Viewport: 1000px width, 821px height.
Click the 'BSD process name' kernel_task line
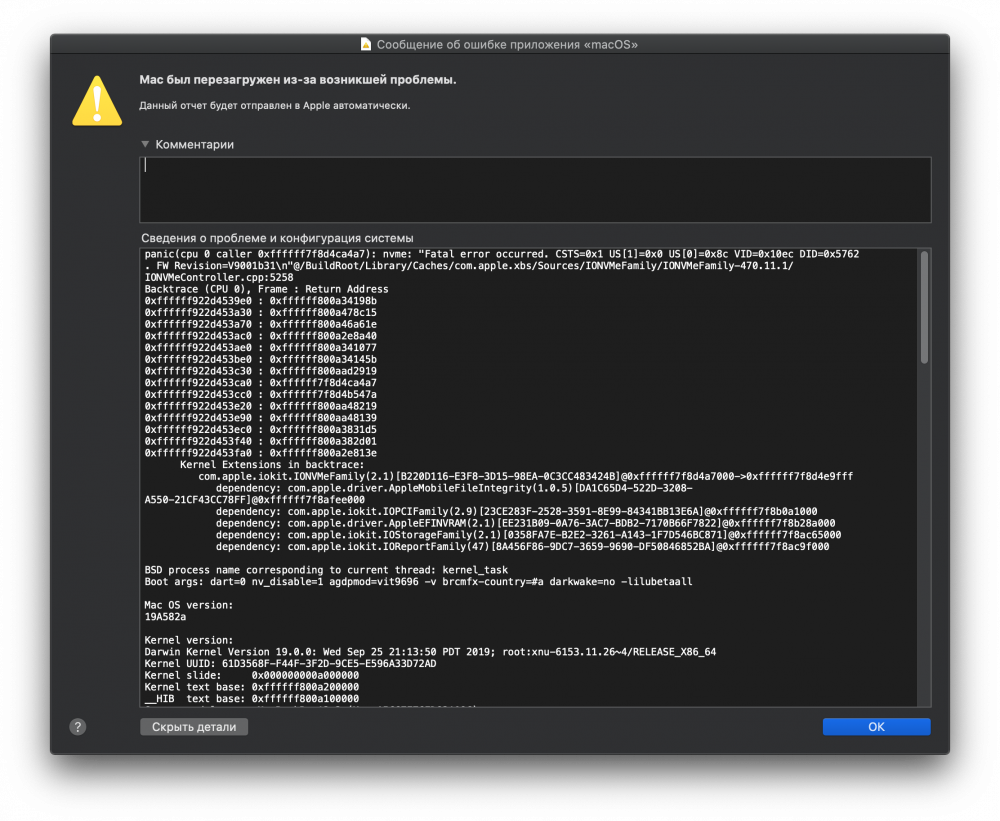coord(326,570)
